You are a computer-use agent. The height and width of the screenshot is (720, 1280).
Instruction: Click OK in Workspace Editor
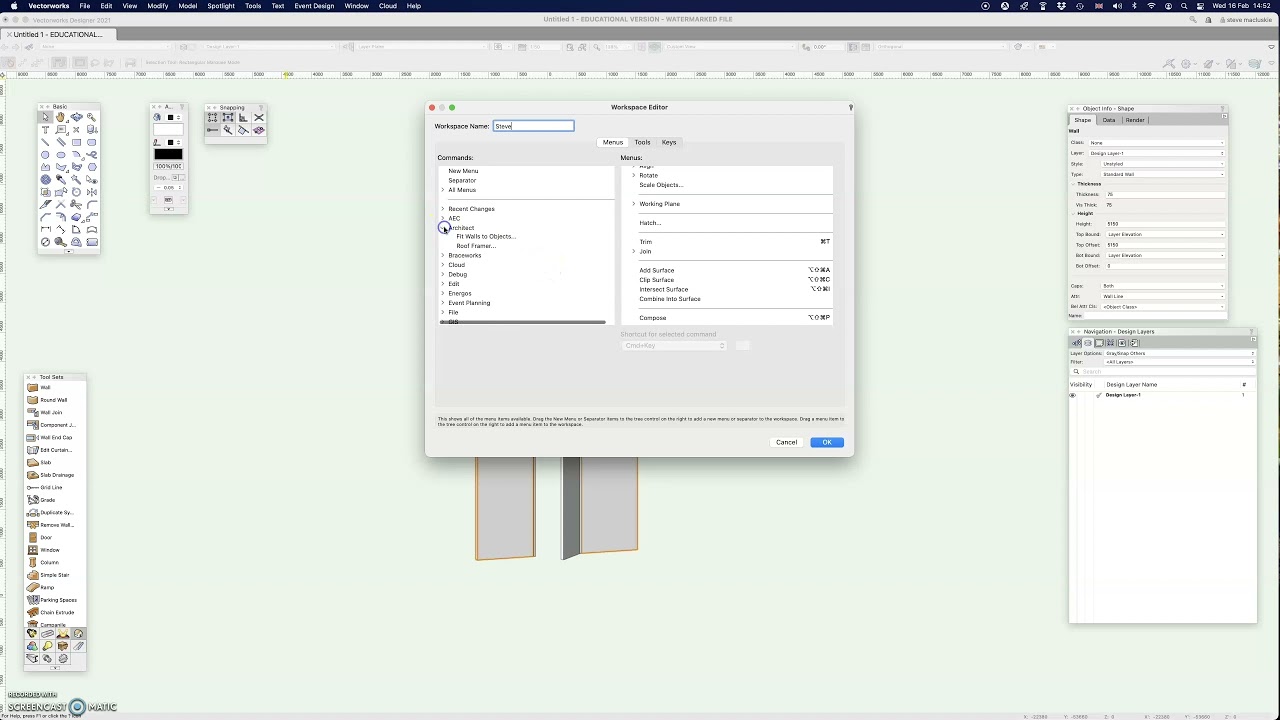[827, 442]
